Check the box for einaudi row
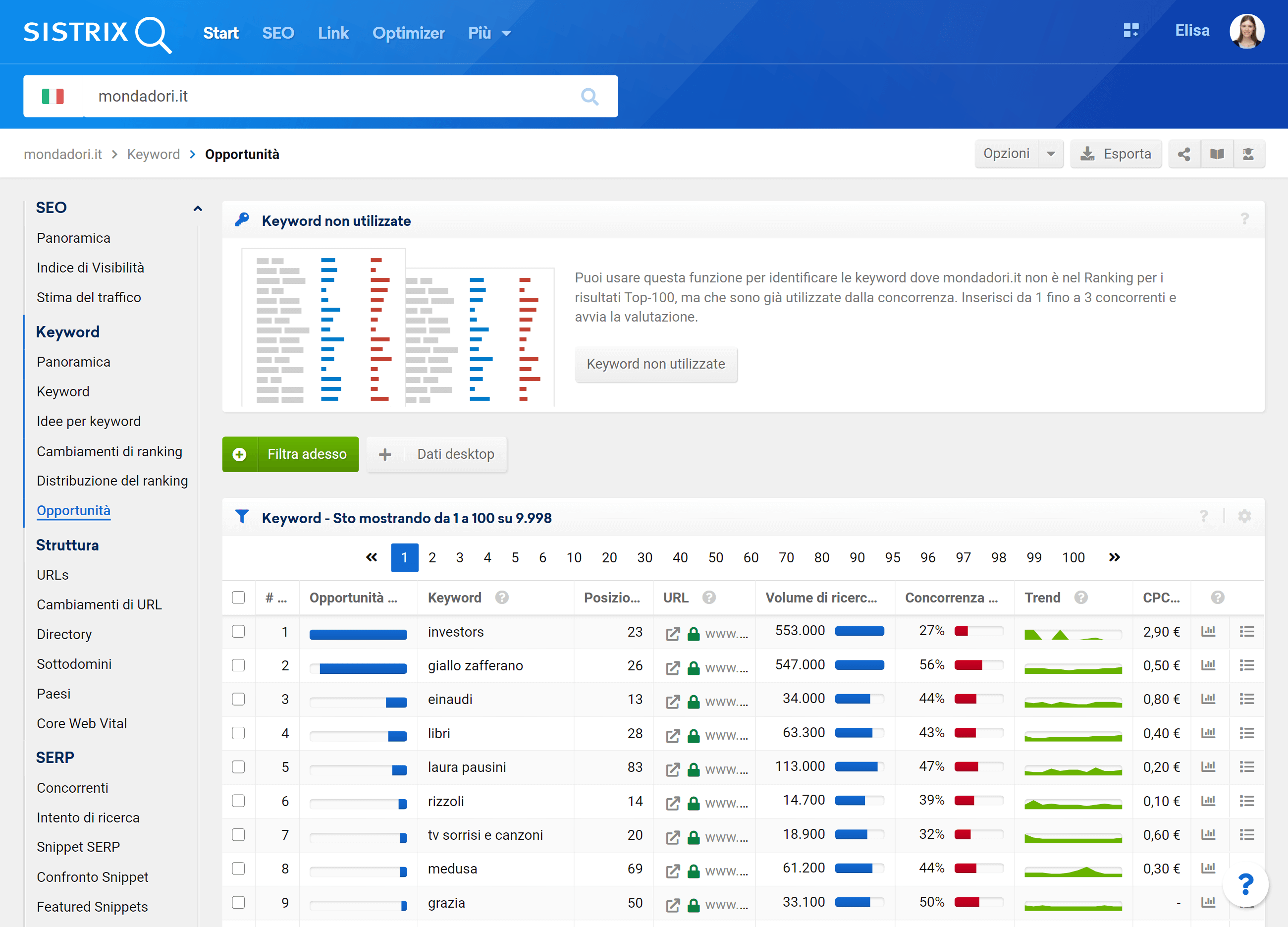The height and width of the screenshot is (927, 1288). [x=238, y=699]
